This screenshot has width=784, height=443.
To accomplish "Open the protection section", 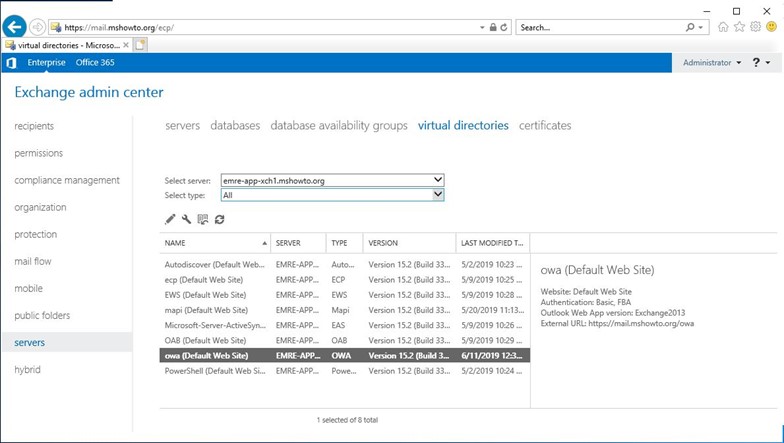I will (x=36, y=234).
